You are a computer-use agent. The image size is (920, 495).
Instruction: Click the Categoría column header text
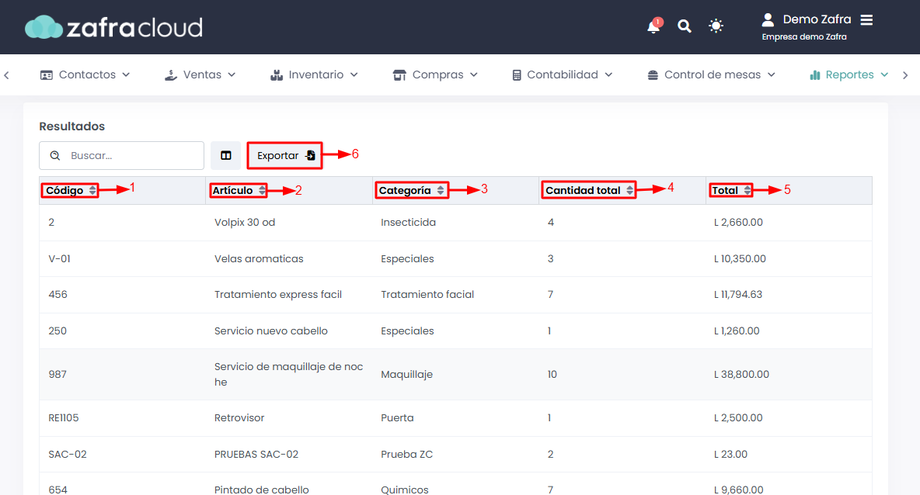[x=405, y=191]
